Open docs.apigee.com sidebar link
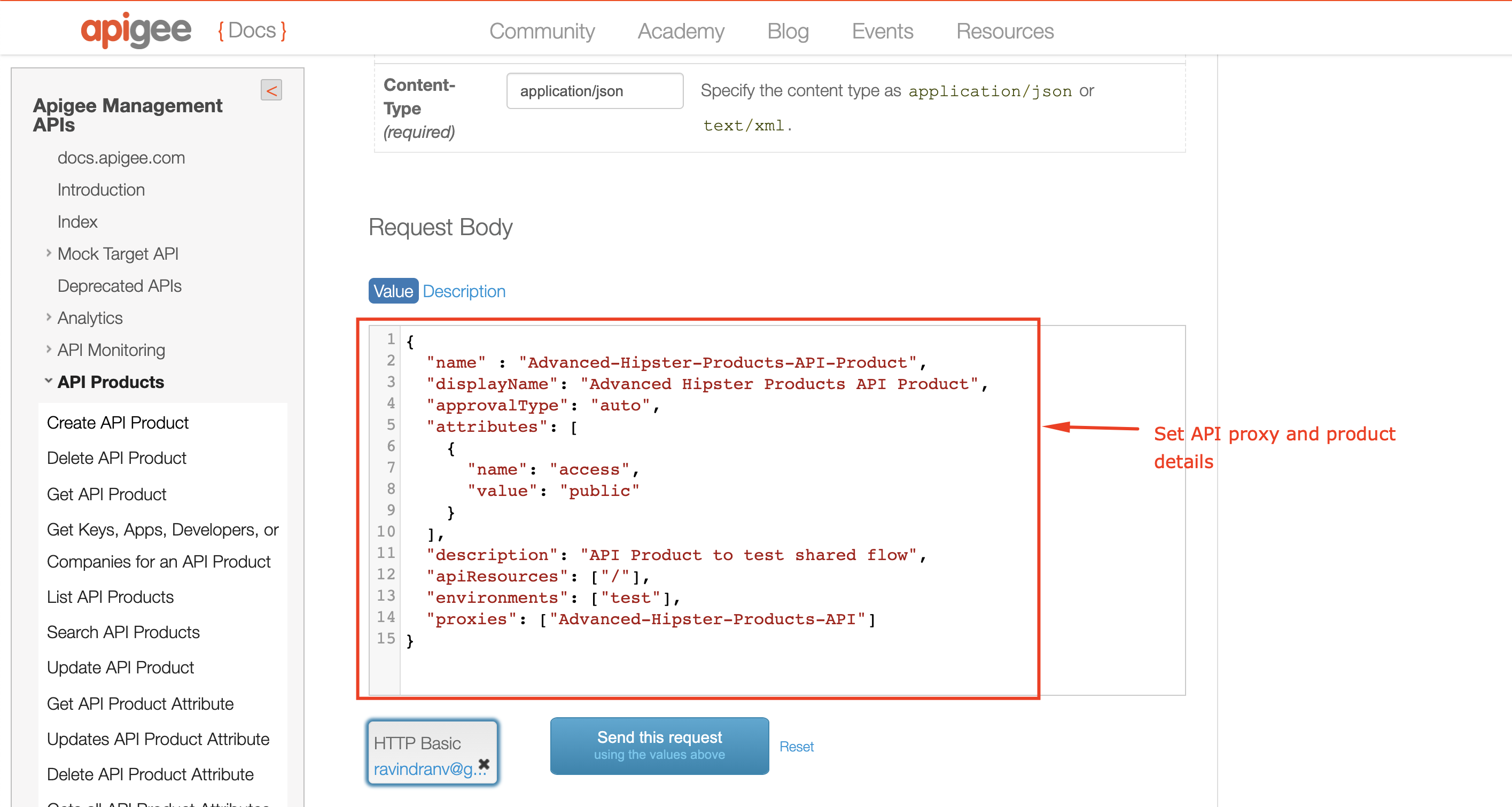 point(121,158)
